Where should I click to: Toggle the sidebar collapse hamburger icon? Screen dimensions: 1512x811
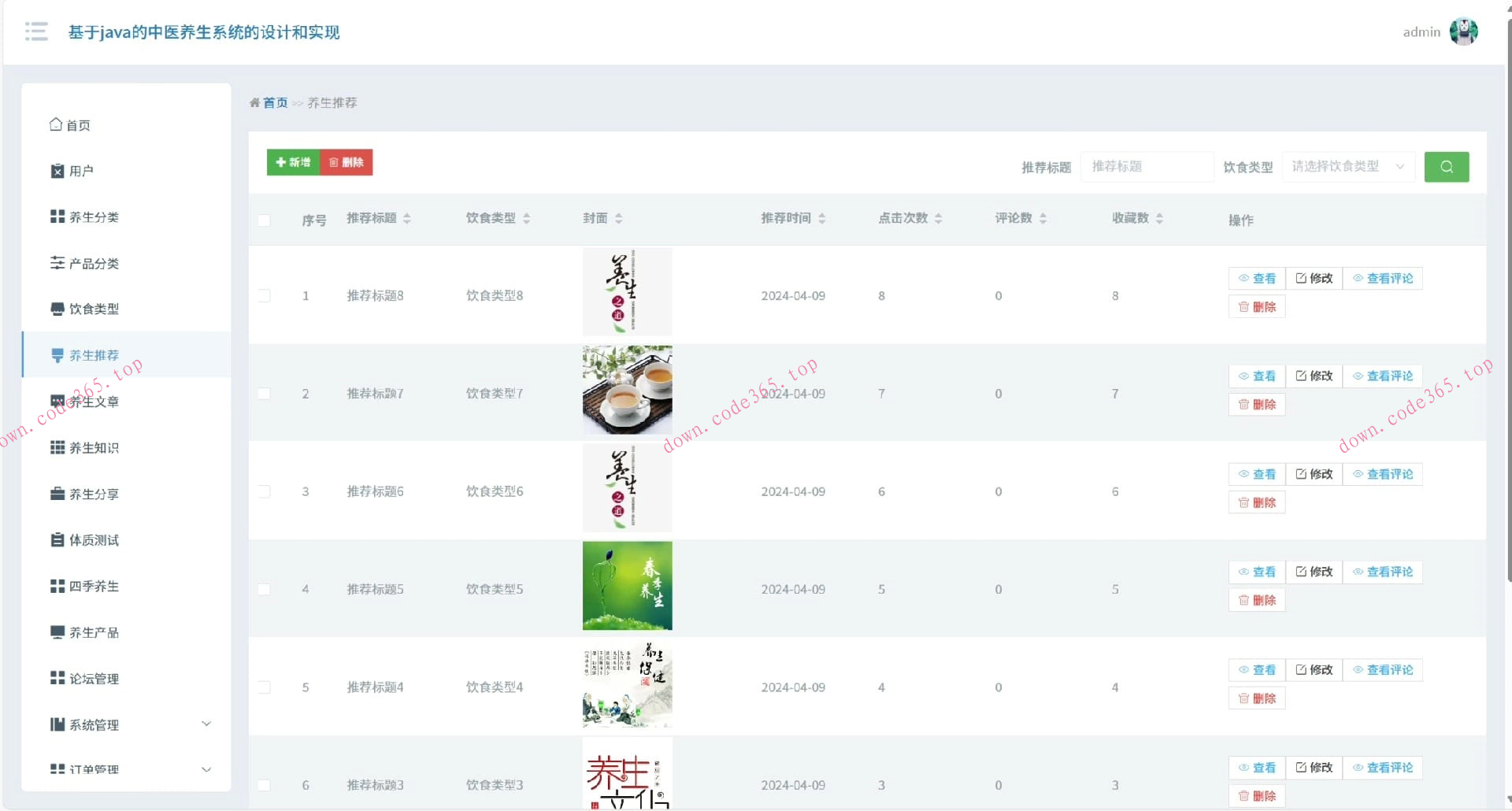(x=36, y=31)
